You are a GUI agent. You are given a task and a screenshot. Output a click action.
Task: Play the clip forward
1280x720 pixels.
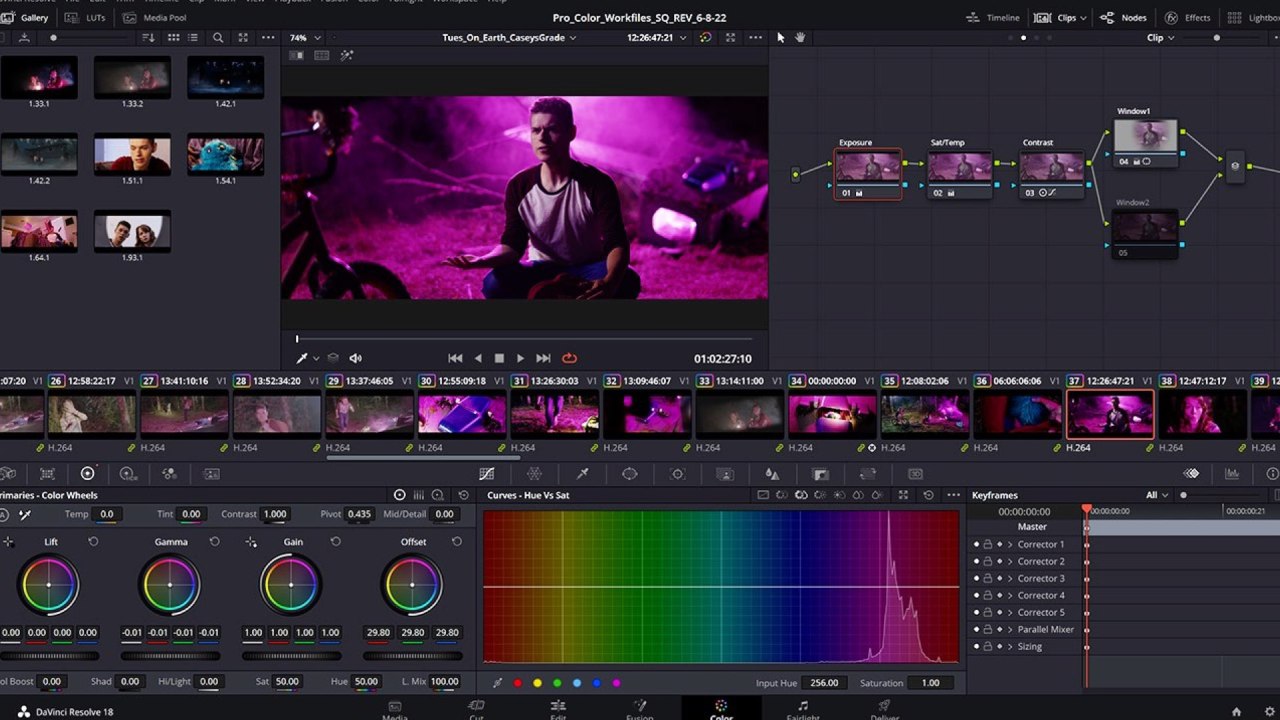pyautogui.click(x=520, y=358)
